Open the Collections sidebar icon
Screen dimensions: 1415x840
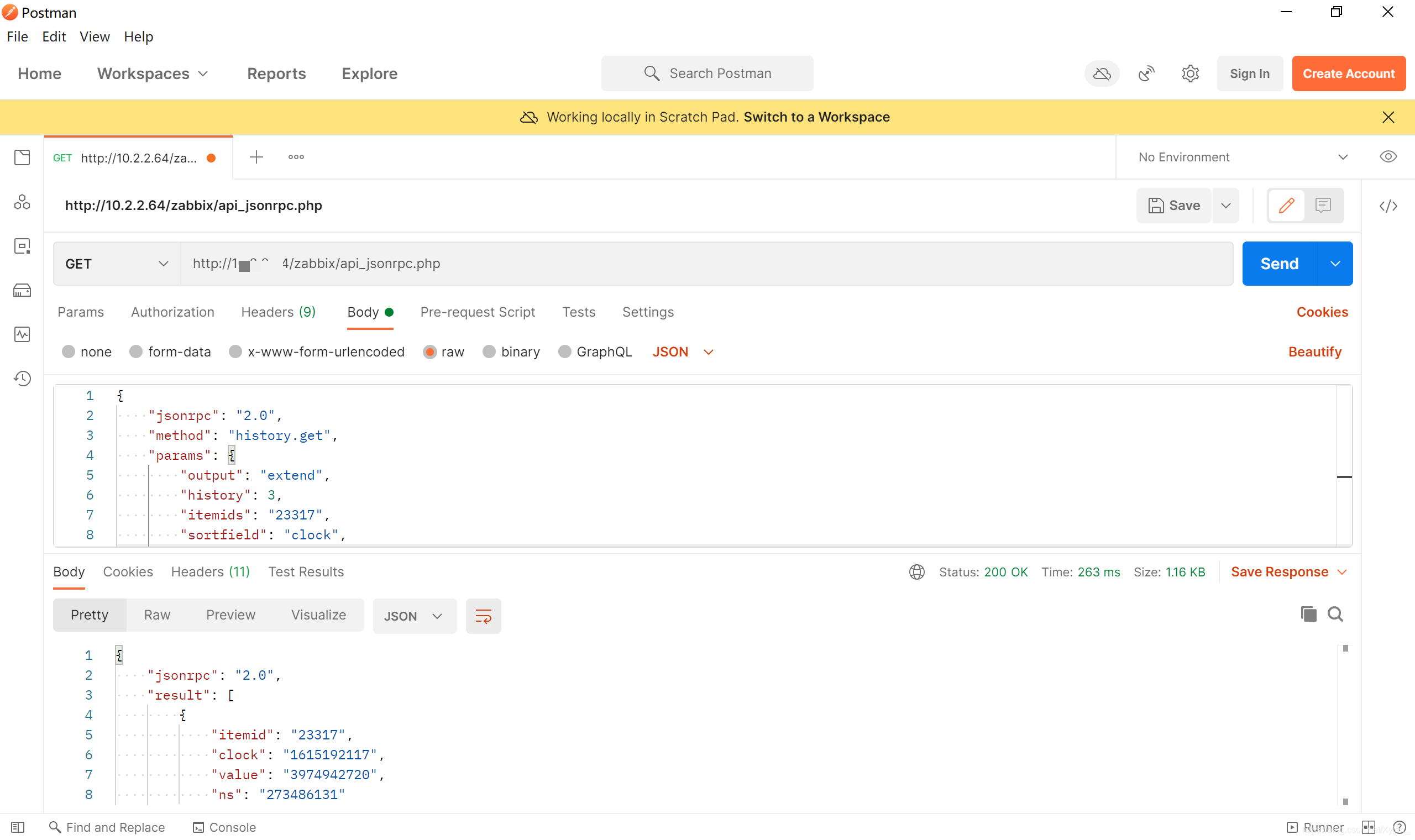pos(22,158)
